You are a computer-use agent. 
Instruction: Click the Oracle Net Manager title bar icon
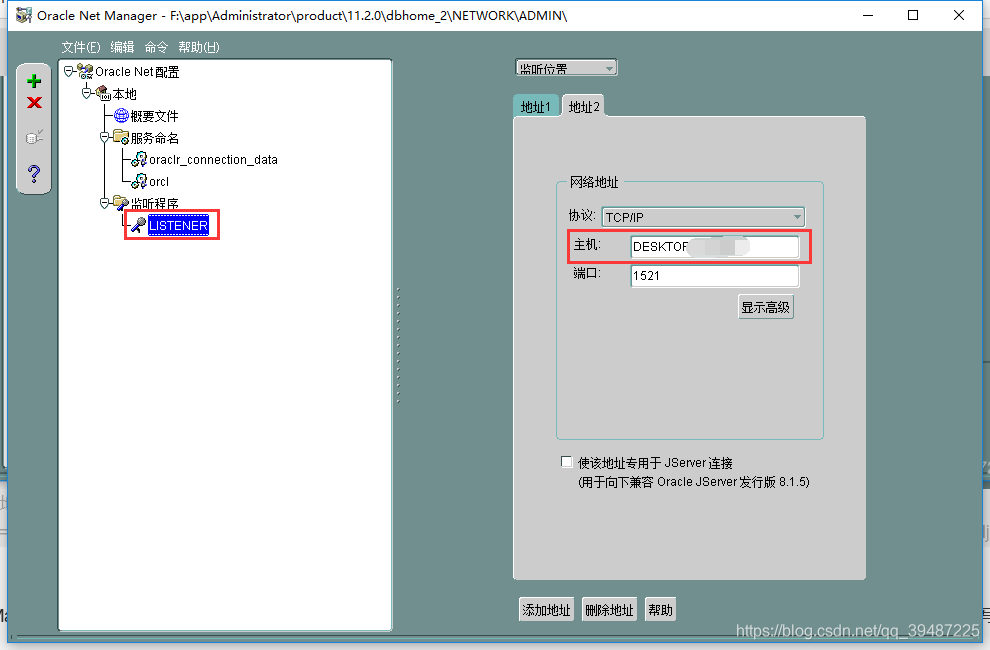coord(23,15)
